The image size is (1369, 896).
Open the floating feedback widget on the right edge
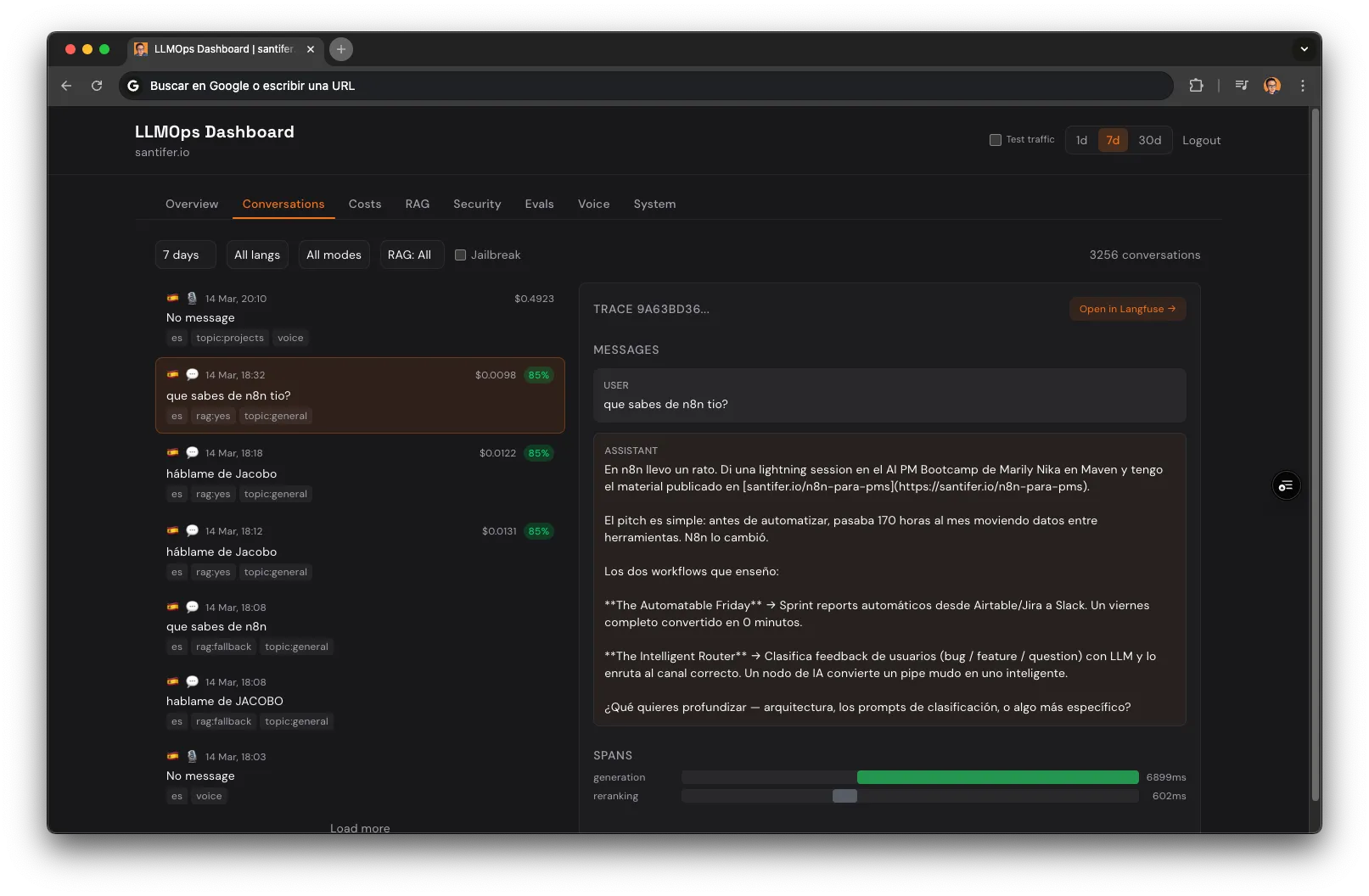click(x=1286, y=485)
